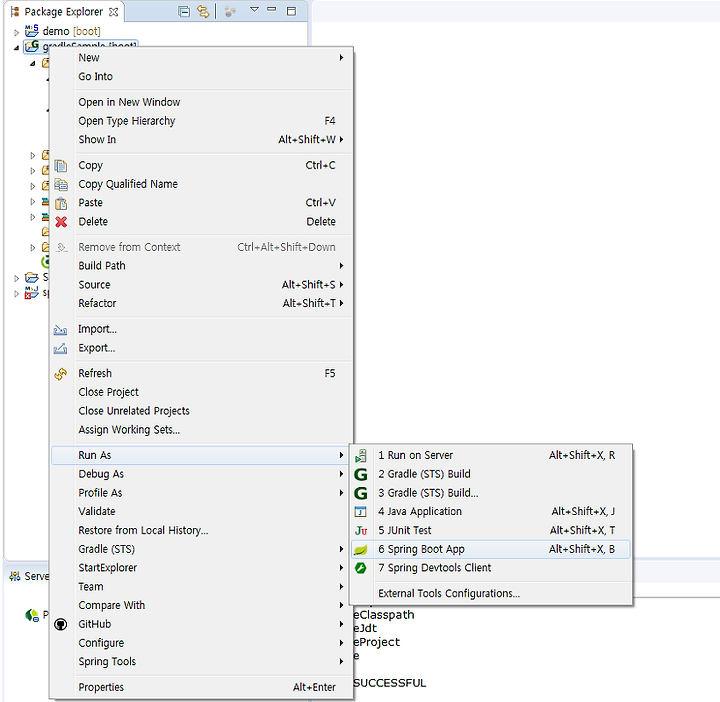
Task: Click the Paste clipboard icon
Action: click(61, 203)
